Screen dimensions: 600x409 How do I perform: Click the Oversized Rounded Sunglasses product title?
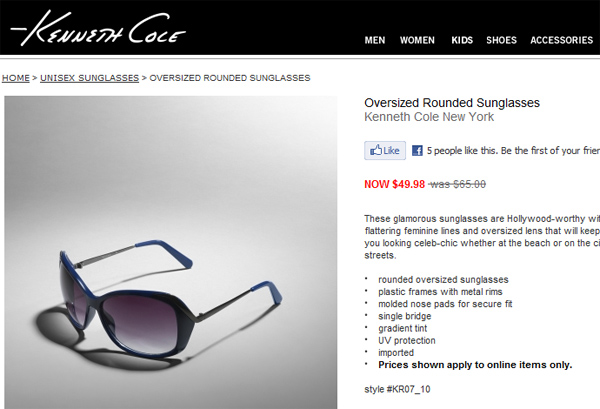point(452,103)
